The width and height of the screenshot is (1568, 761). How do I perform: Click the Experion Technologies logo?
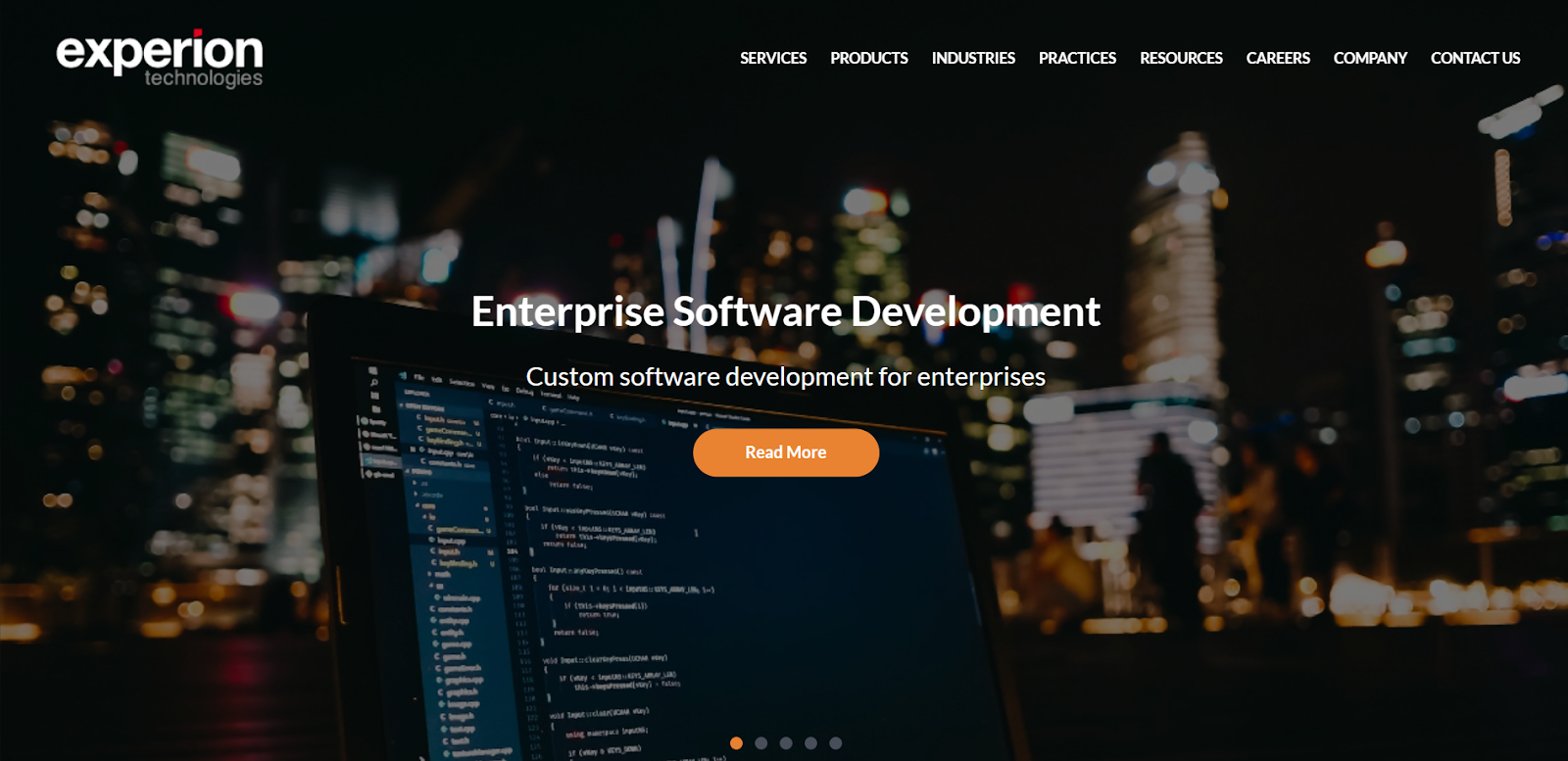tap(160, 59)
